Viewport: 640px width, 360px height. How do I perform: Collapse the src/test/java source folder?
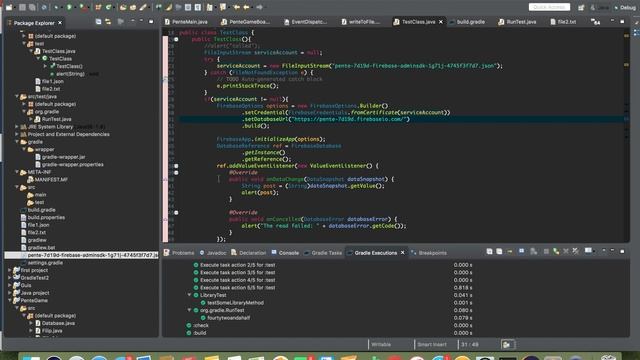click(x=17, y=96)
